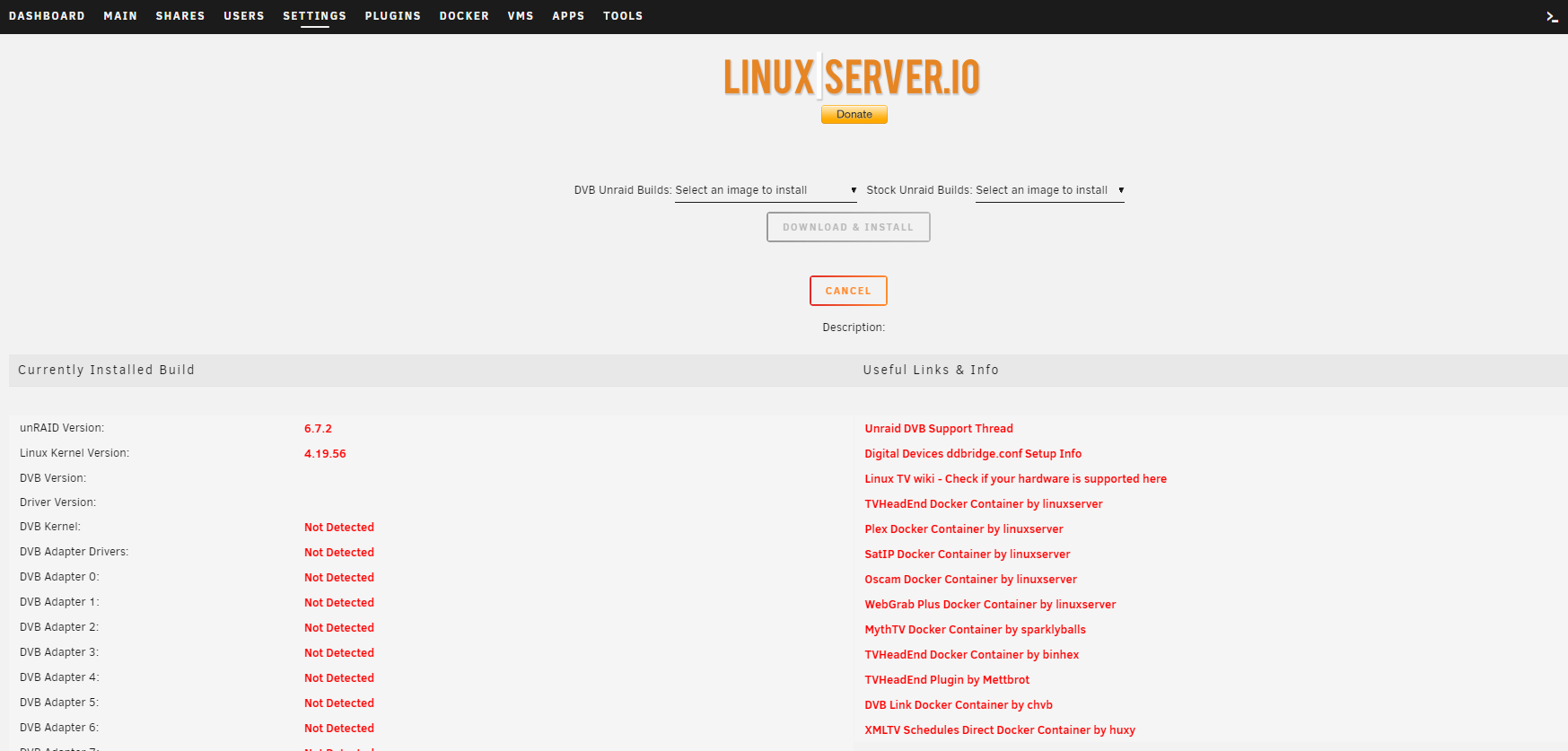The image size is (1568, 751).
Task: Click the Cancel button
Action: tap(848, 291)
